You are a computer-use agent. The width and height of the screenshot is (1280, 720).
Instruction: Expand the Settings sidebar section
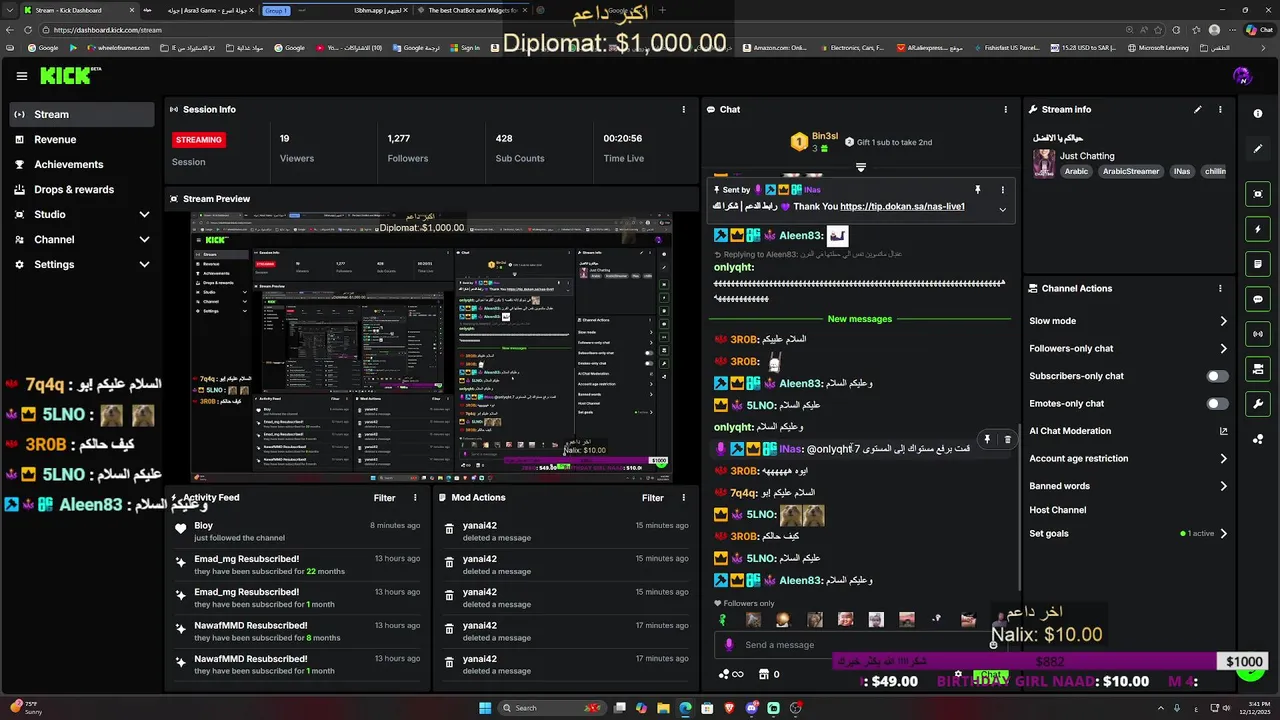[x=144, y=264]
